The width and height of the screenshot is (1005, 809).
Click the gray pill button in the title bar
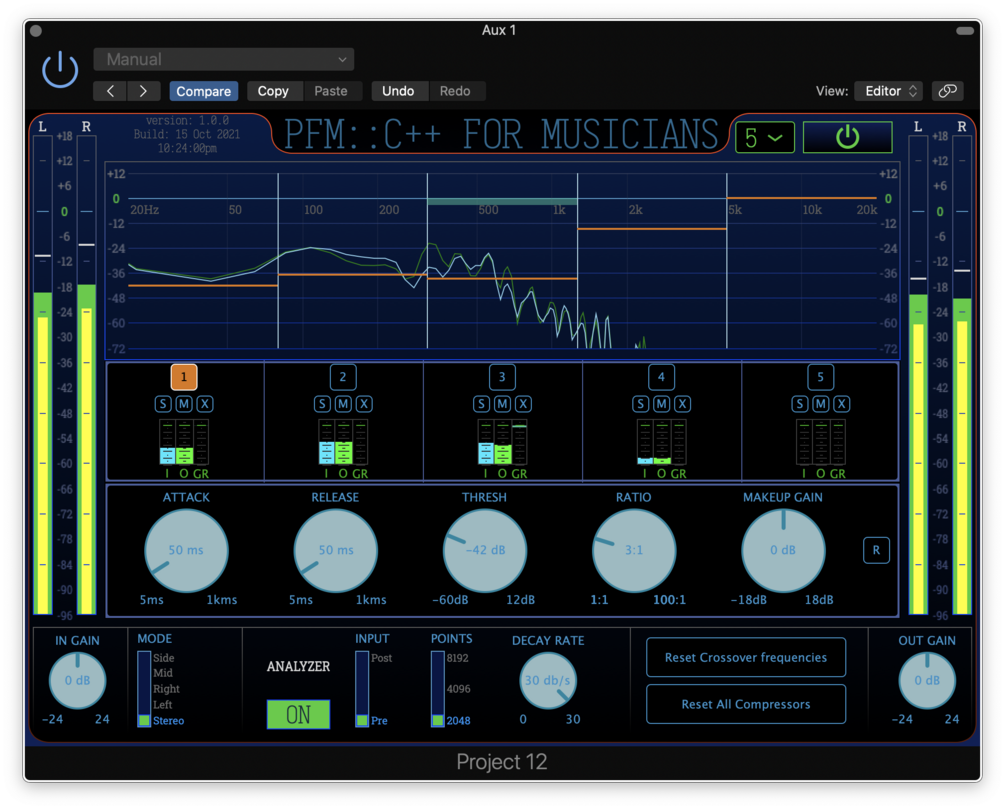[965, 31]
